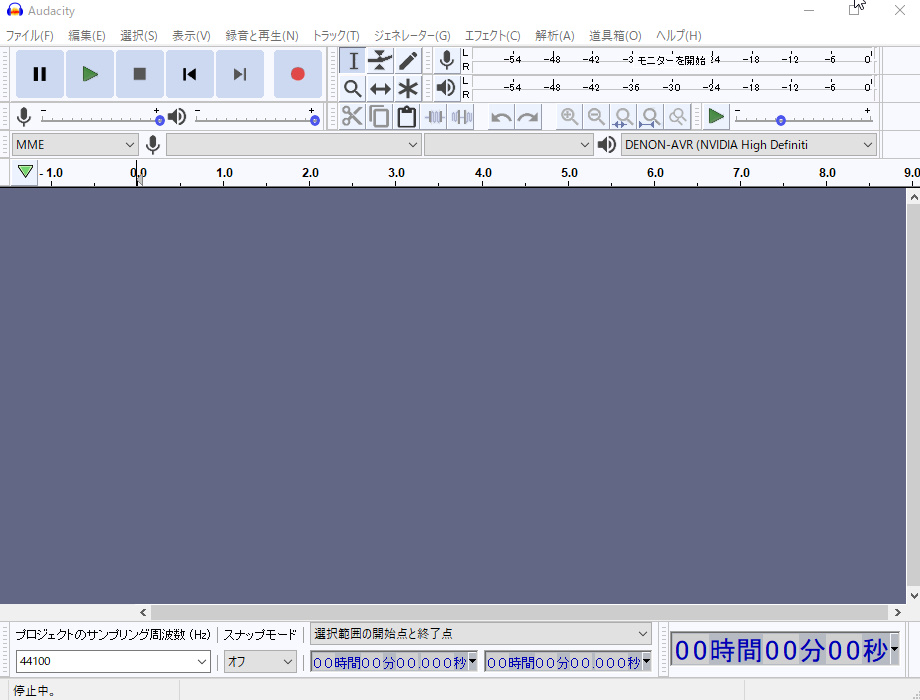
Task: Click the Zoom In toolbar icon
Action: click(569, 117)
